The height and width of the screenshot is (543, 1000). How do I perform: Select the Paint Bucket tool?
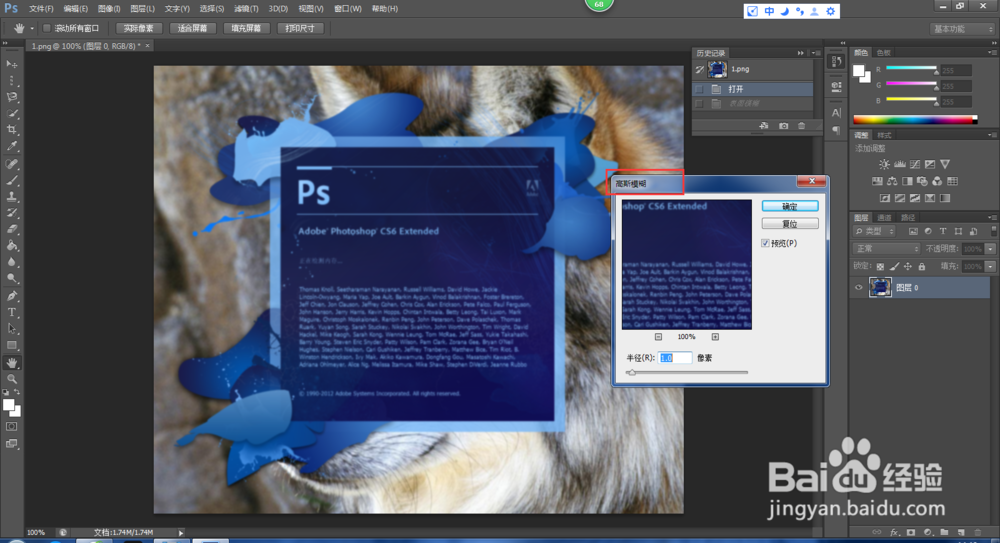[12, 246]
